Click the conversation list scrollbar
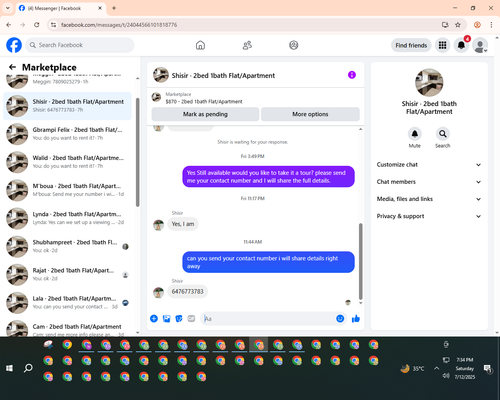500x400 pixels. coord(138,152)
